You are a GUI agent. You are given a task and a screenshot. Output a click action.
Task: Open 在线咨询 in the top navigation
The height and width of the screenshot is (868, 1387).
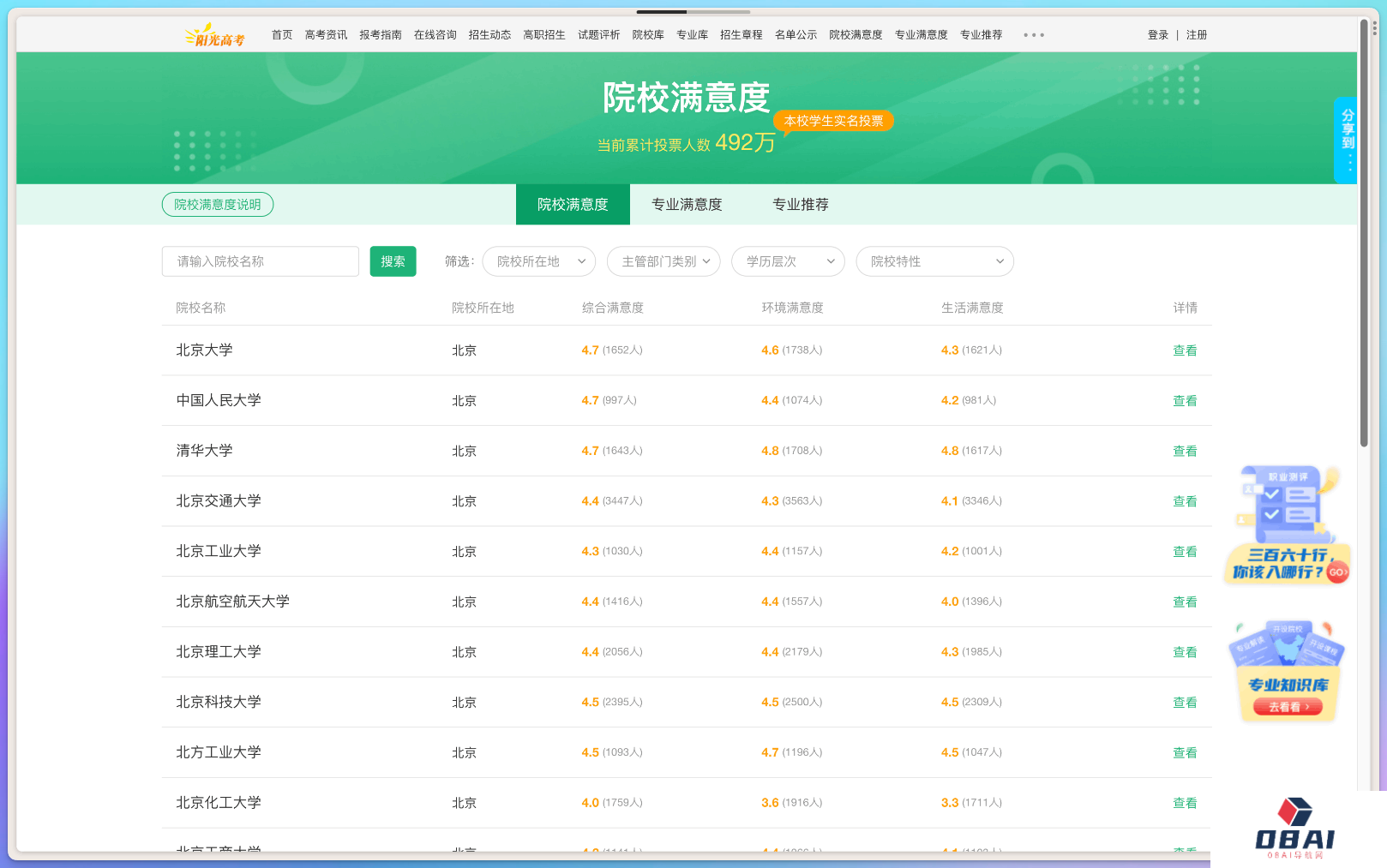click(435, 35)
